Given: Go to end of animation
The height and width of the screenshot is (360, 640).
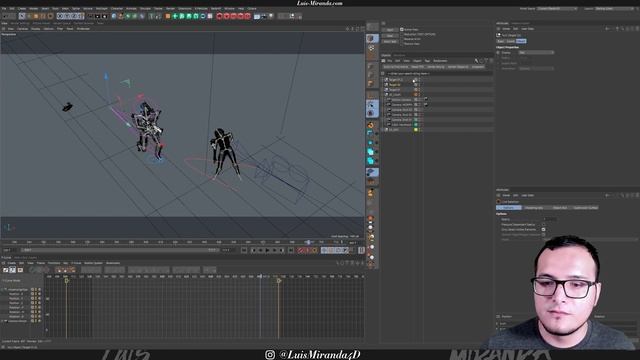Looking at the screenshot, I should click(291, 250).
